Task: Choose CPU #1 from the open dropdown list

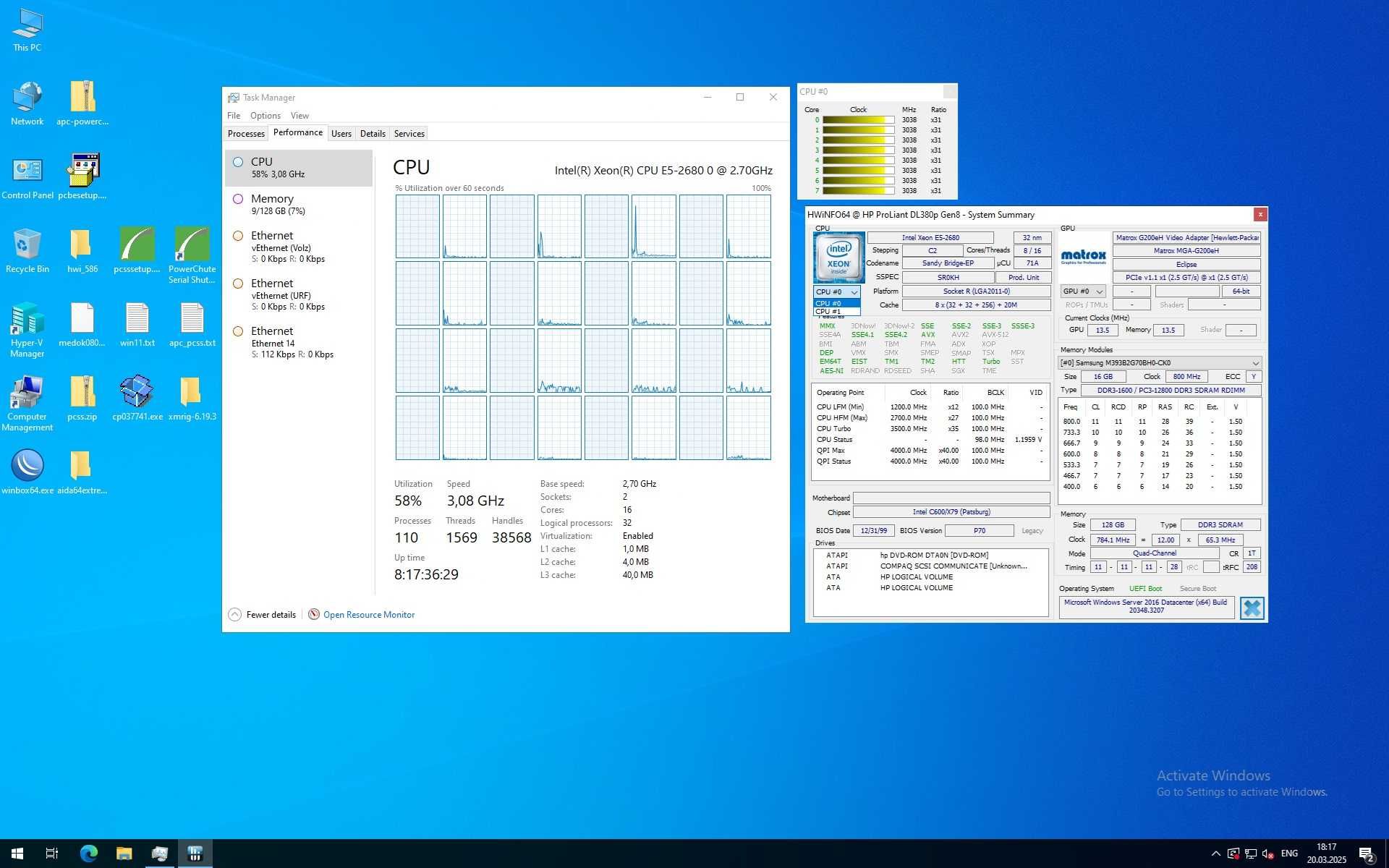Action: (x=837, y=312)
